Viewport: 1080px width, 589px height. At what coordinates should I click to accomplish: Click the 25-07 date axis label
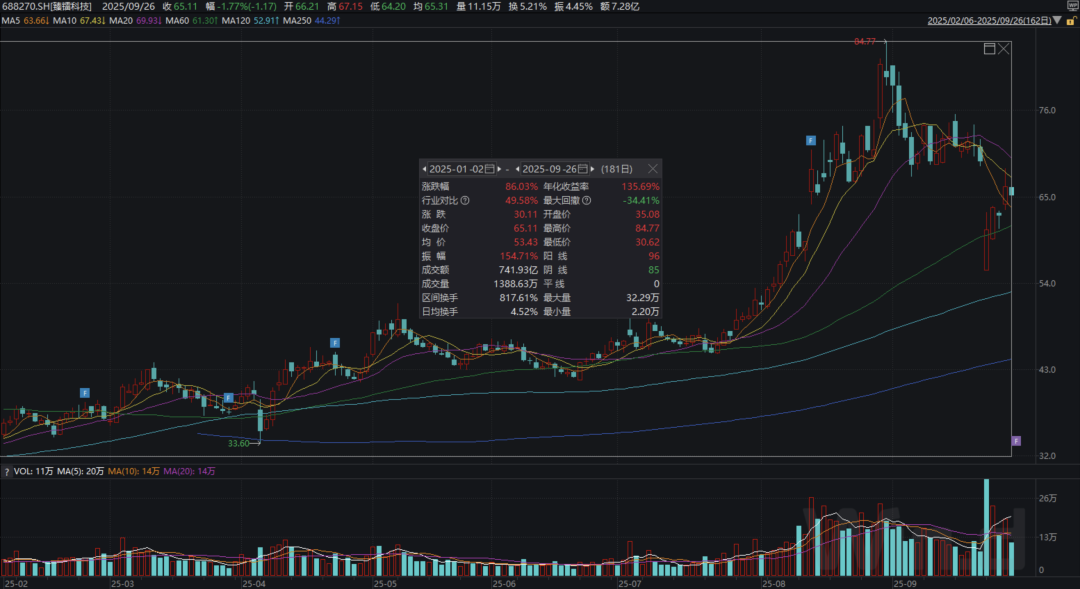click(x=630, y=583)
